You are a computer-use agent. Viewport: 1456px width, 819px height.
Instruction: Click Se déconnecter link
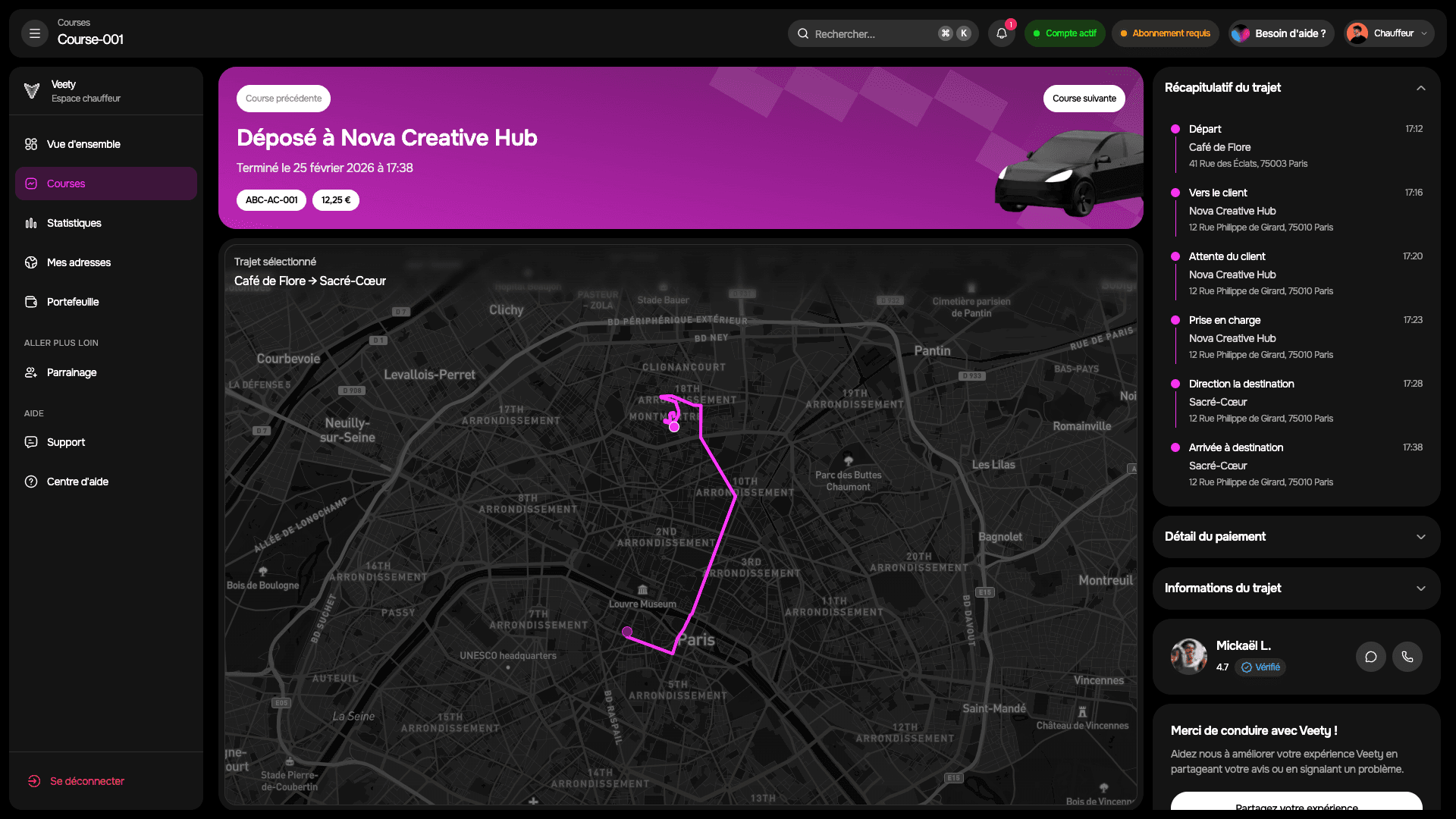click(86, 781)
